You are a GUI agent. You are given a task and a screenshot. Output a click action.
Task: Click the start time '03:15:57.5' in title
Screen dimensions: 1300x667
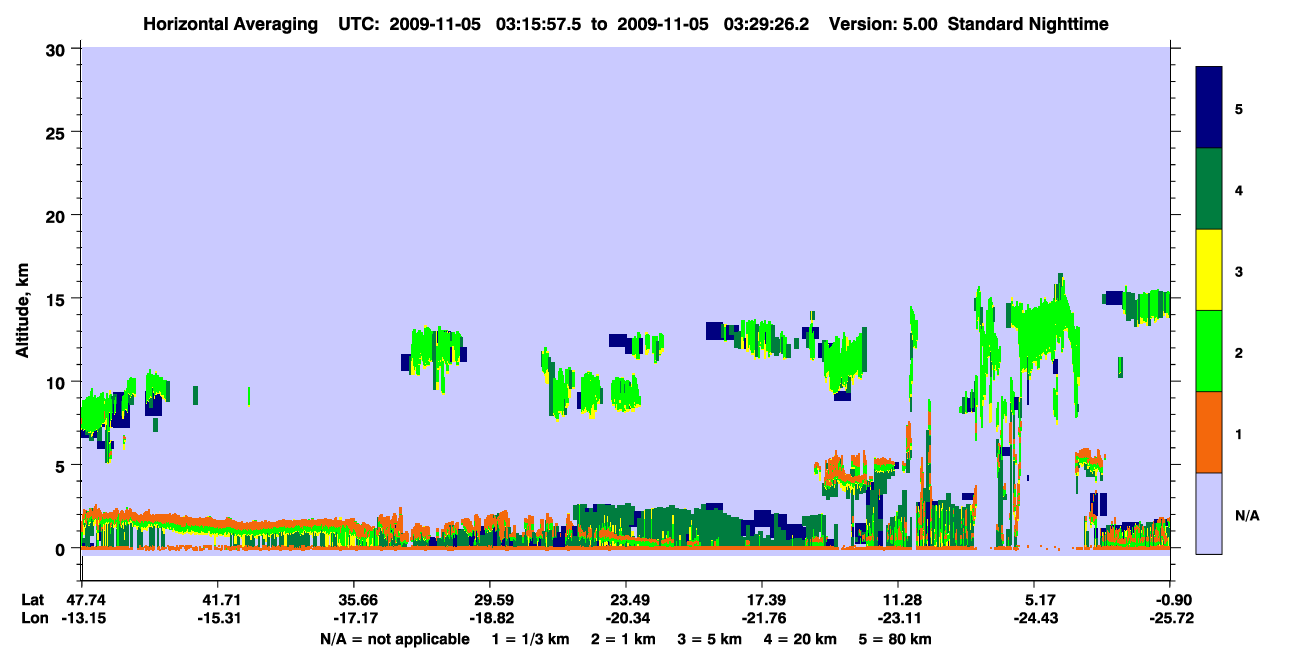coord(540,23)
